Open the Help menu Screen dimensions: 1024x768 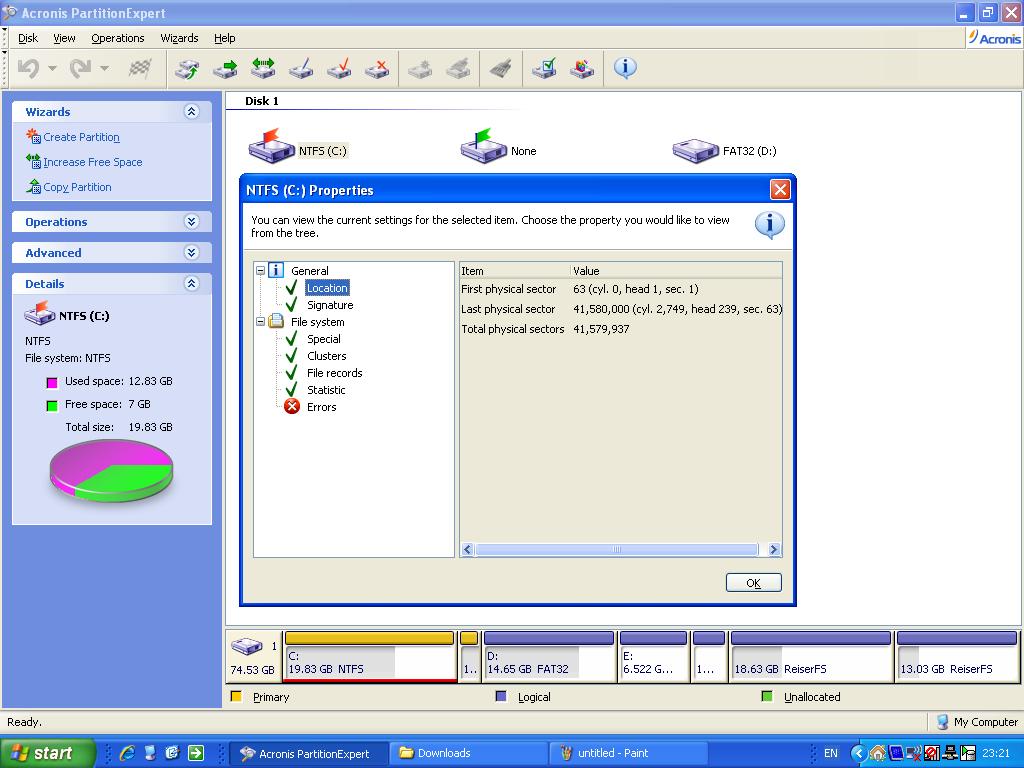click(225, 38)
